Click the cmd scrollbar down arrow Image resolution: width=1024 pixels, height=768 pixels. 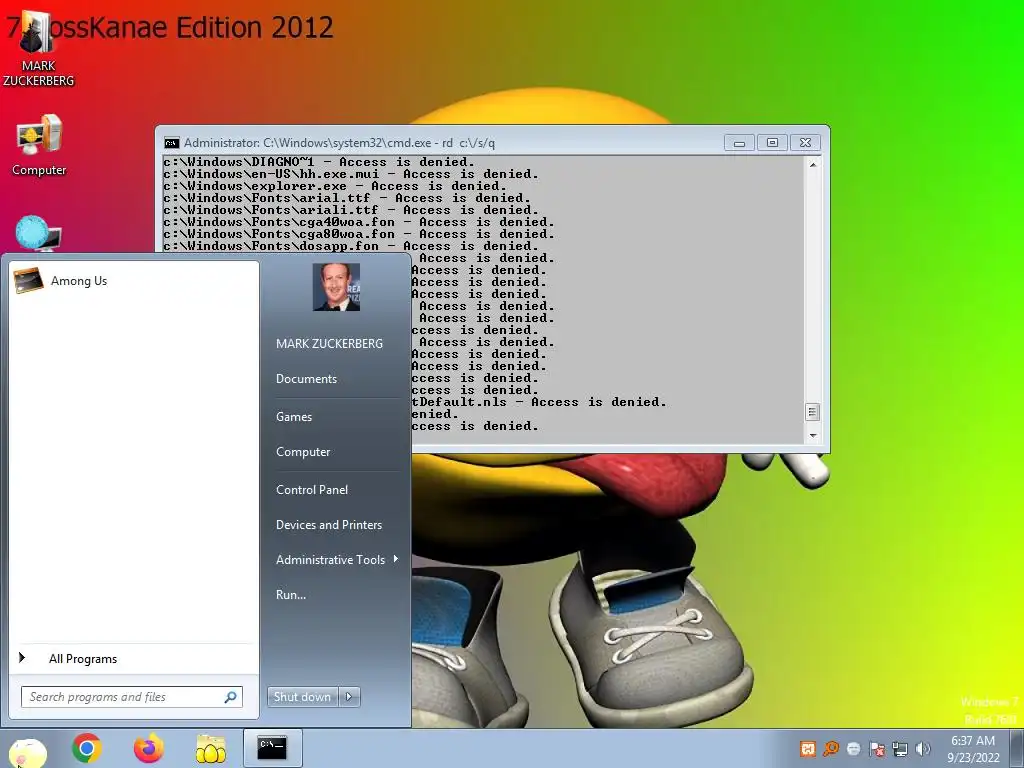point(813,435)
